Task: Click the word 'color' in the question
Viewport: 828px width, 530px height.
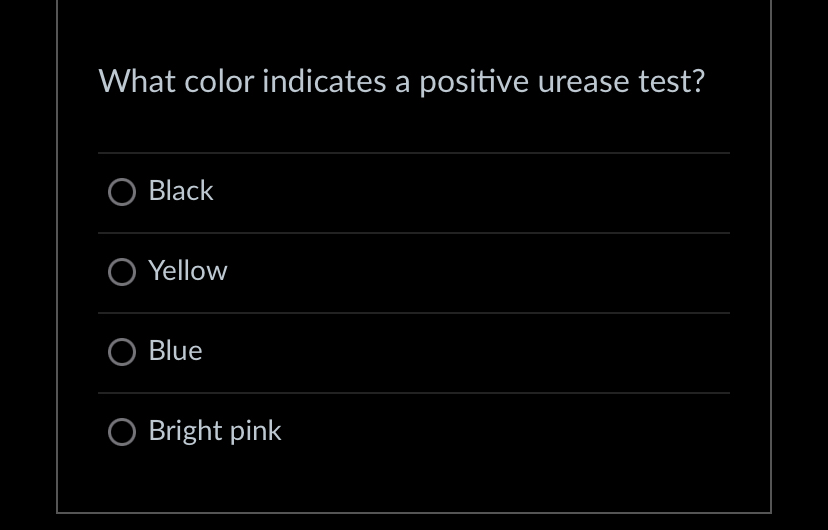Action: 218,81
